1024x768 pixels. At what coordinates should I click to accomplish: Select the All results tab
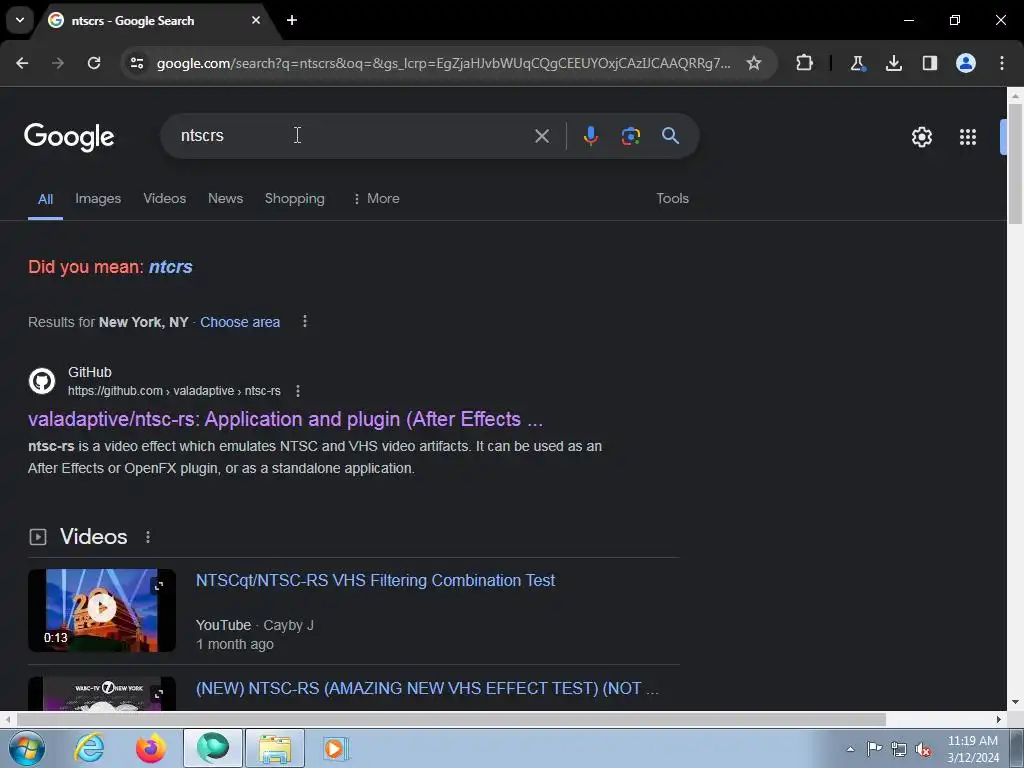[x=45, y=199]
